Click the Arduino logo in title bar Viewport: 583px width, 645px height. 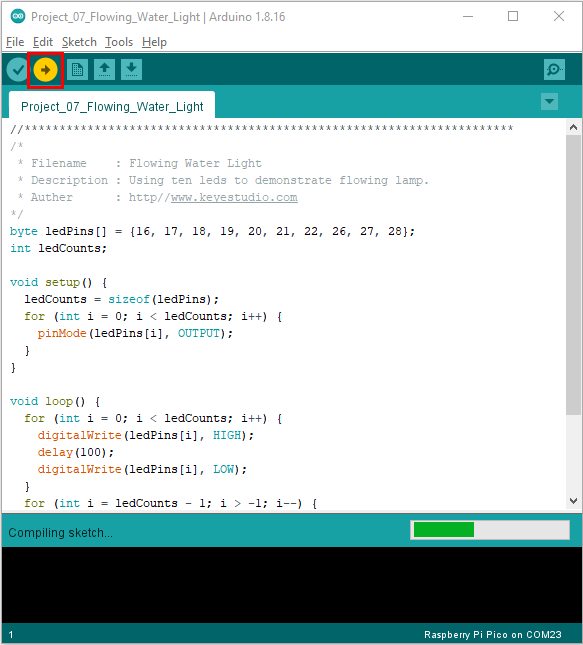(18, 16)
